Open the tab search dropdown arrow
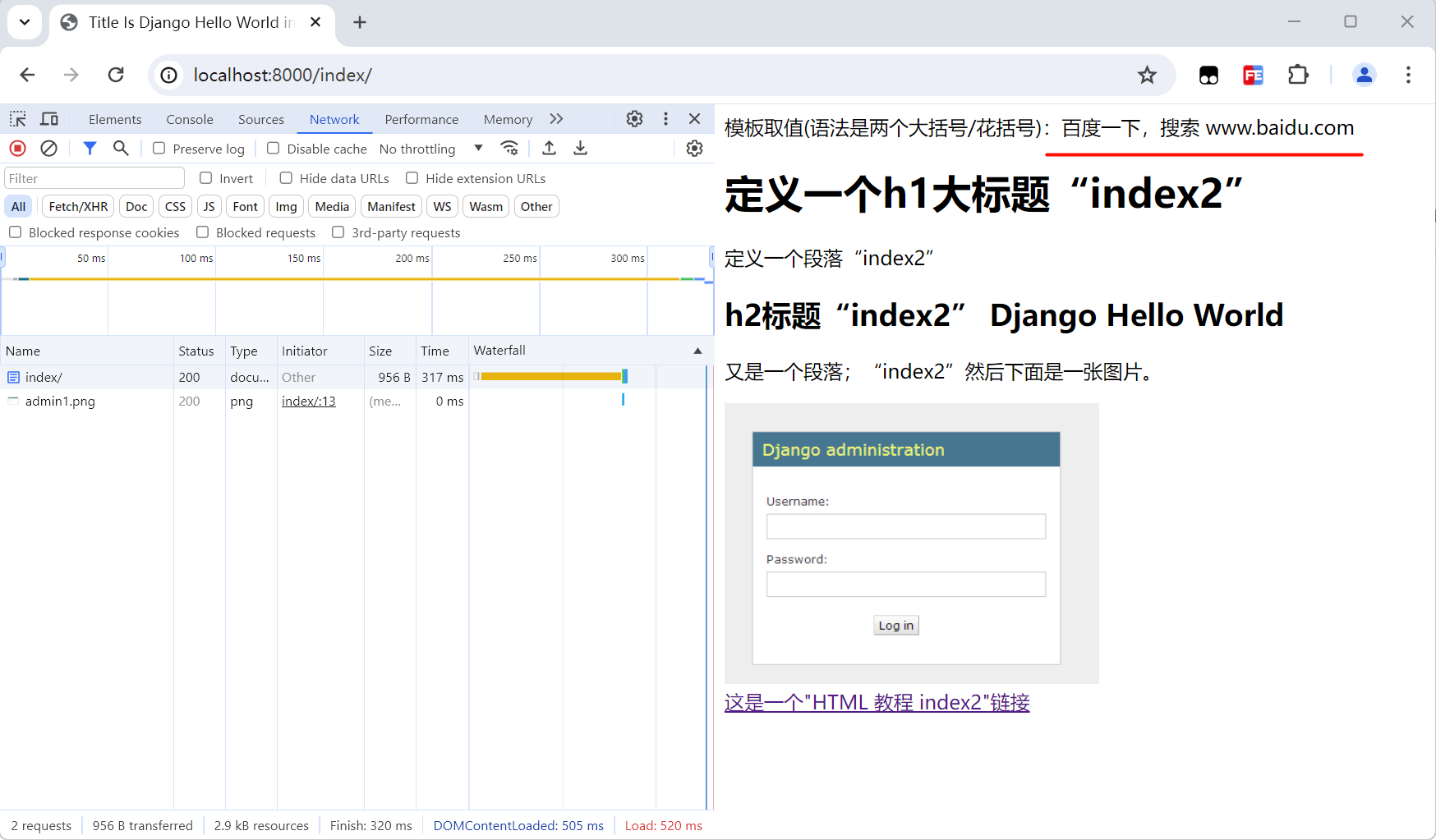1436x840 pixels. 25,22
